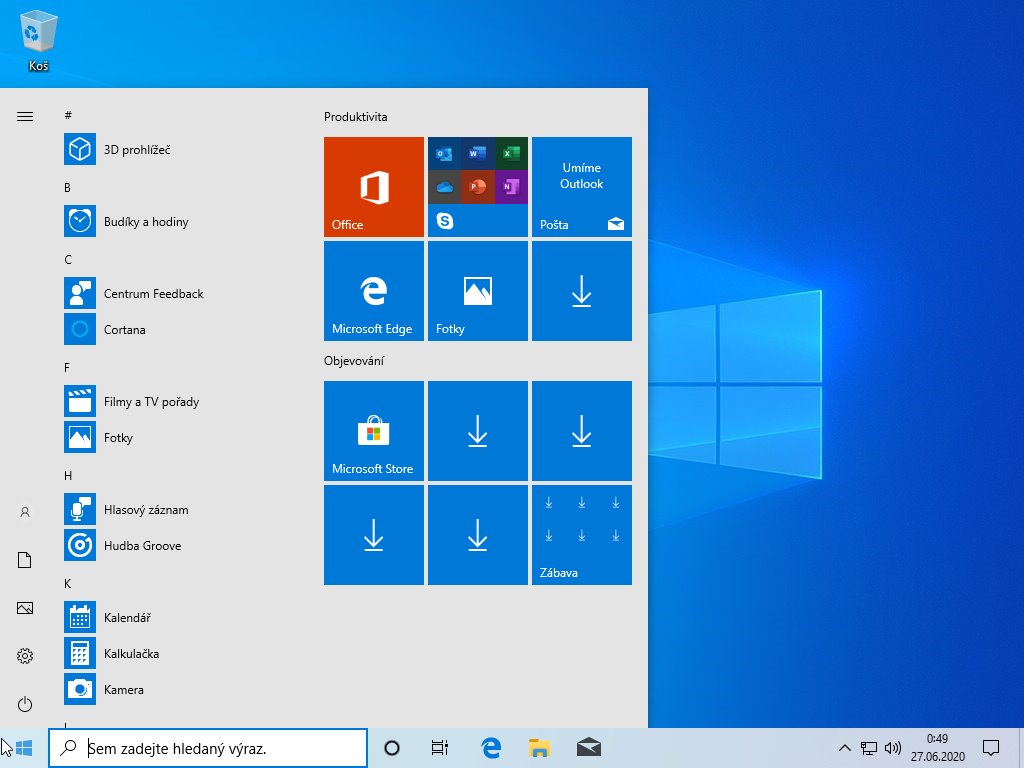The height and width of the screenshot is (768, 1024).
Task: Open the Office tile
Action: 374,187
